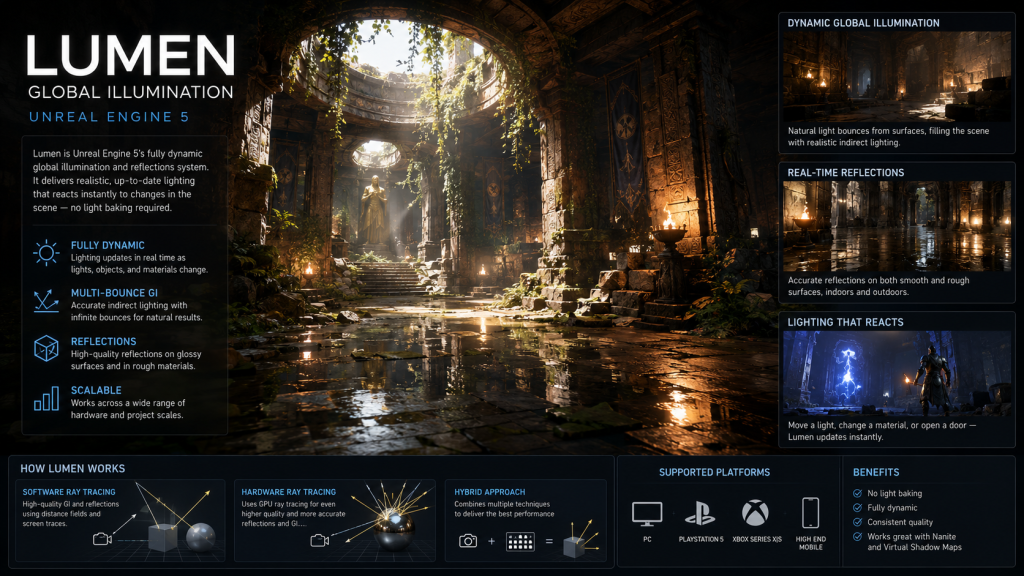Click the Software Ray Tracing heading

click(69, 492)
